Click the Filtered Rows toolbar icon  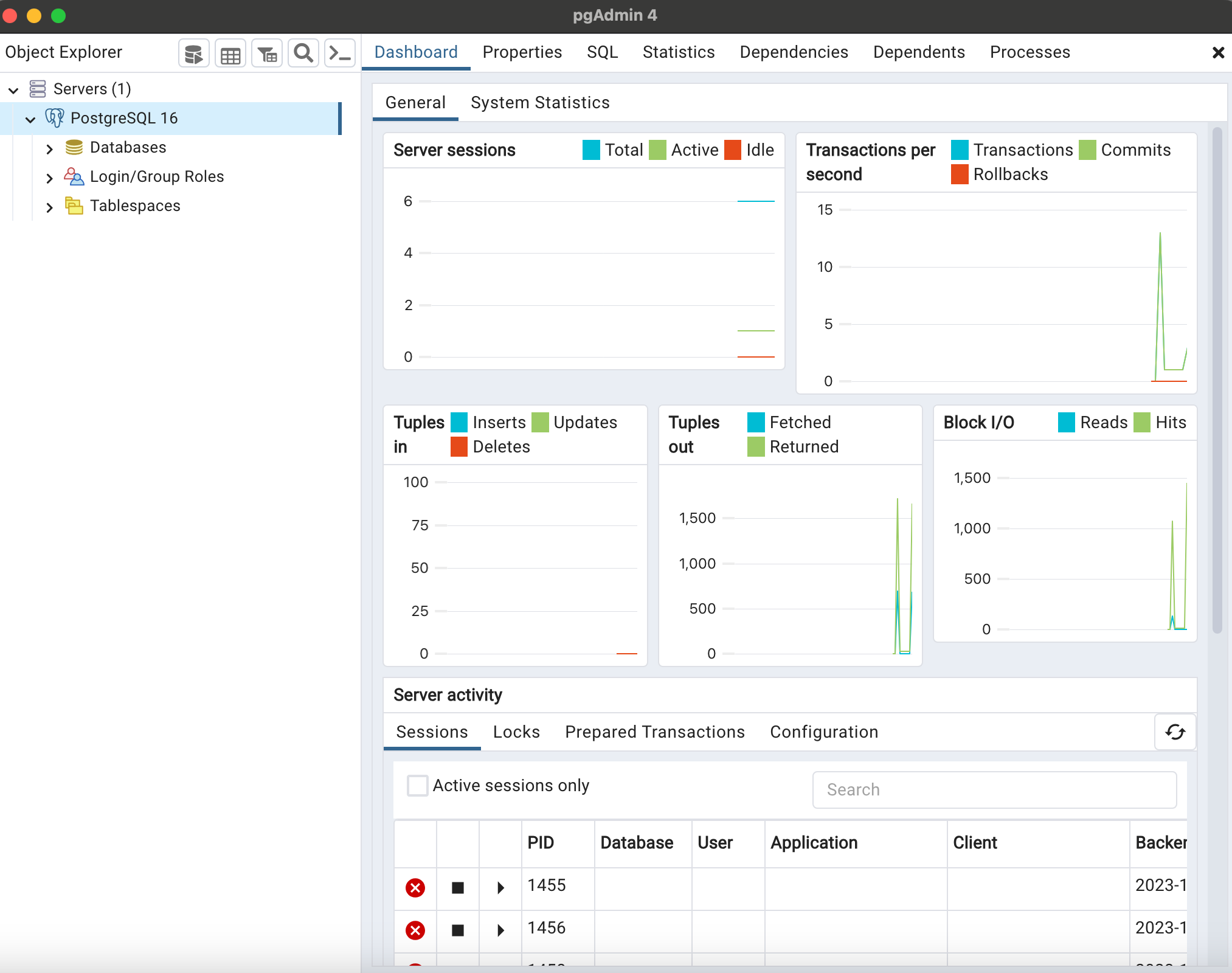point(267,54)
